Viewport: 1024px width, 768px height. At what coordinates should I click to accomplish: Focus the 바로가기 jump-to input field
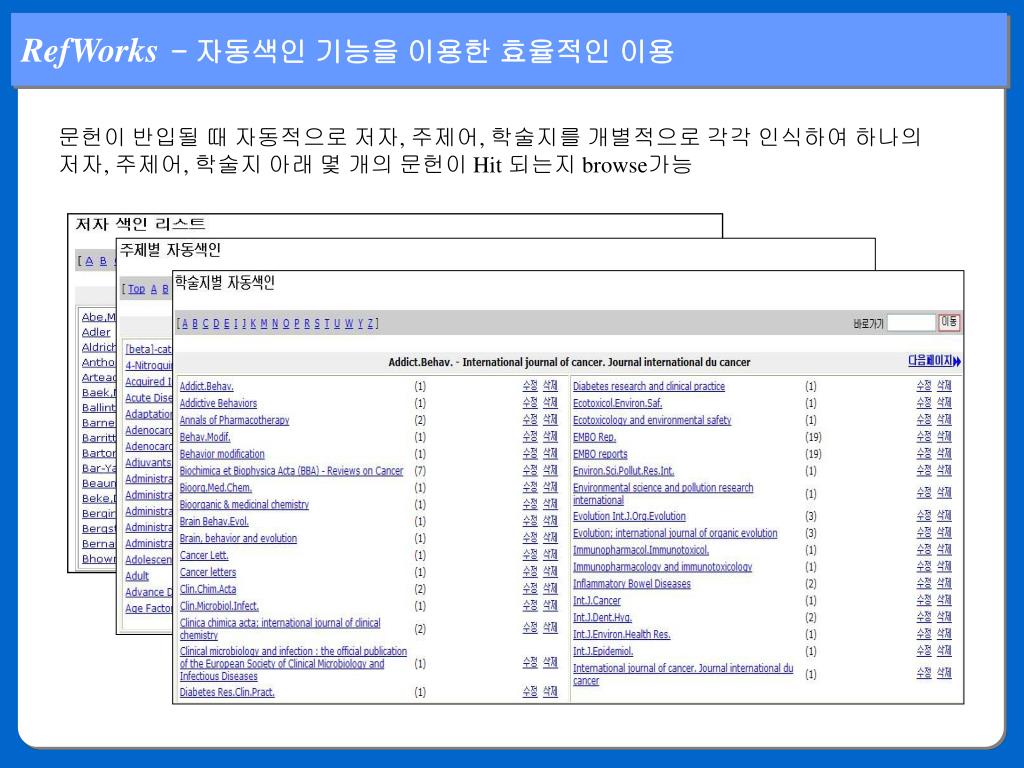(911, 323)
